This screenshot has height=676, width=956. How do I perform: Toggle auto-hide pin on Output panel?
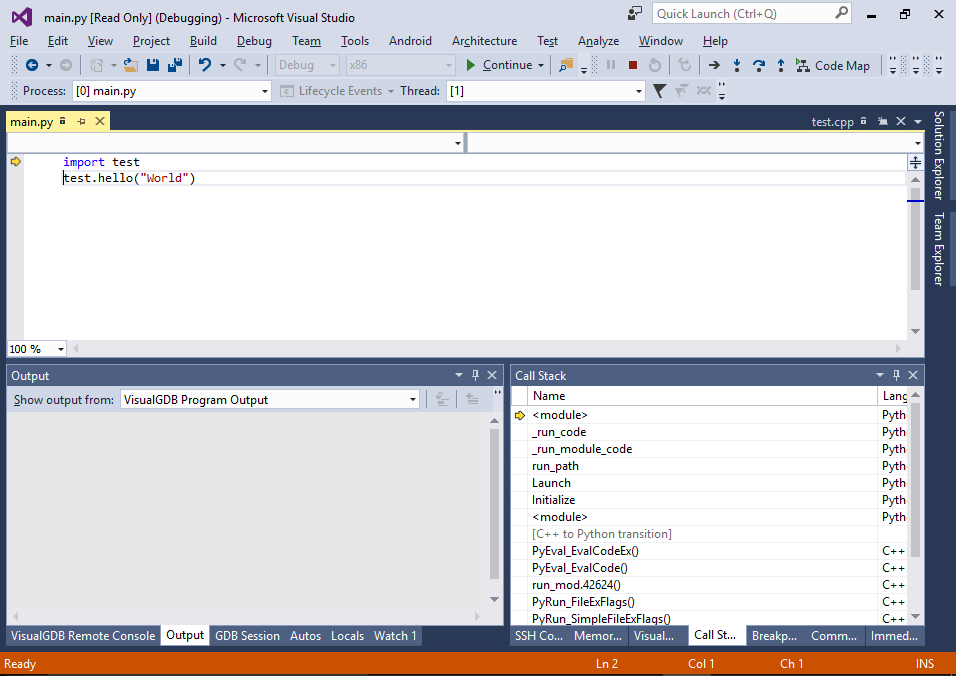point(475,375)
